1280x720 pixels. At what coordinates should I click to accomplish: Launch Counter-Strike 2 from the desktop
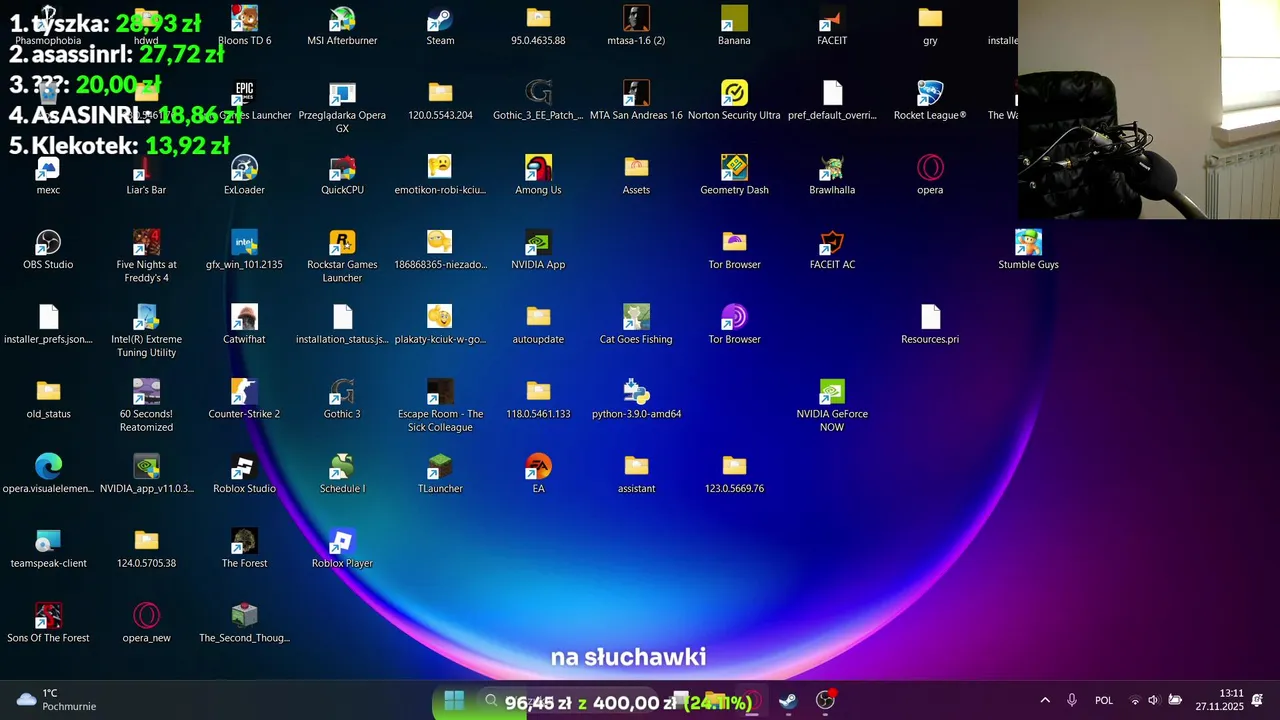tap(244, 399)
